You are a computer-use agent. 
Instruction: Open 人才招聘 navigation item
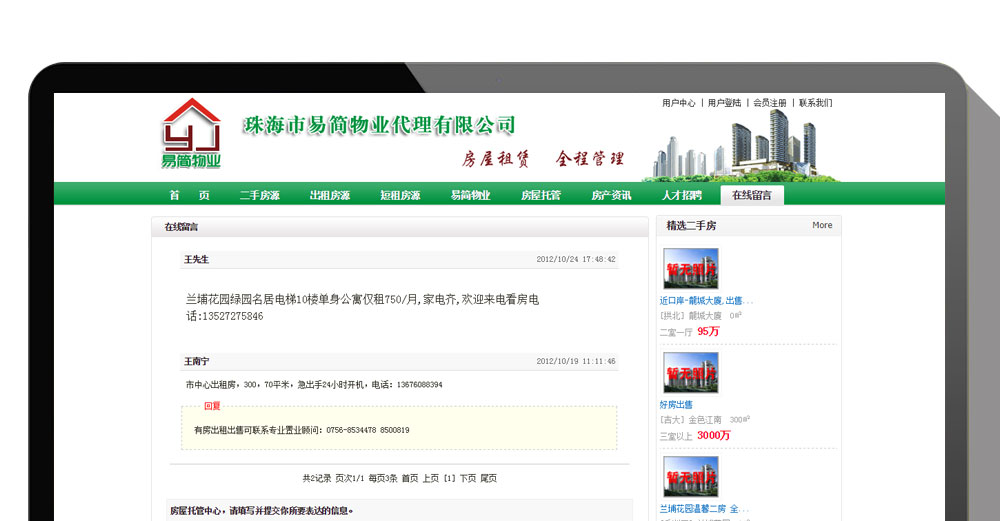682,195
